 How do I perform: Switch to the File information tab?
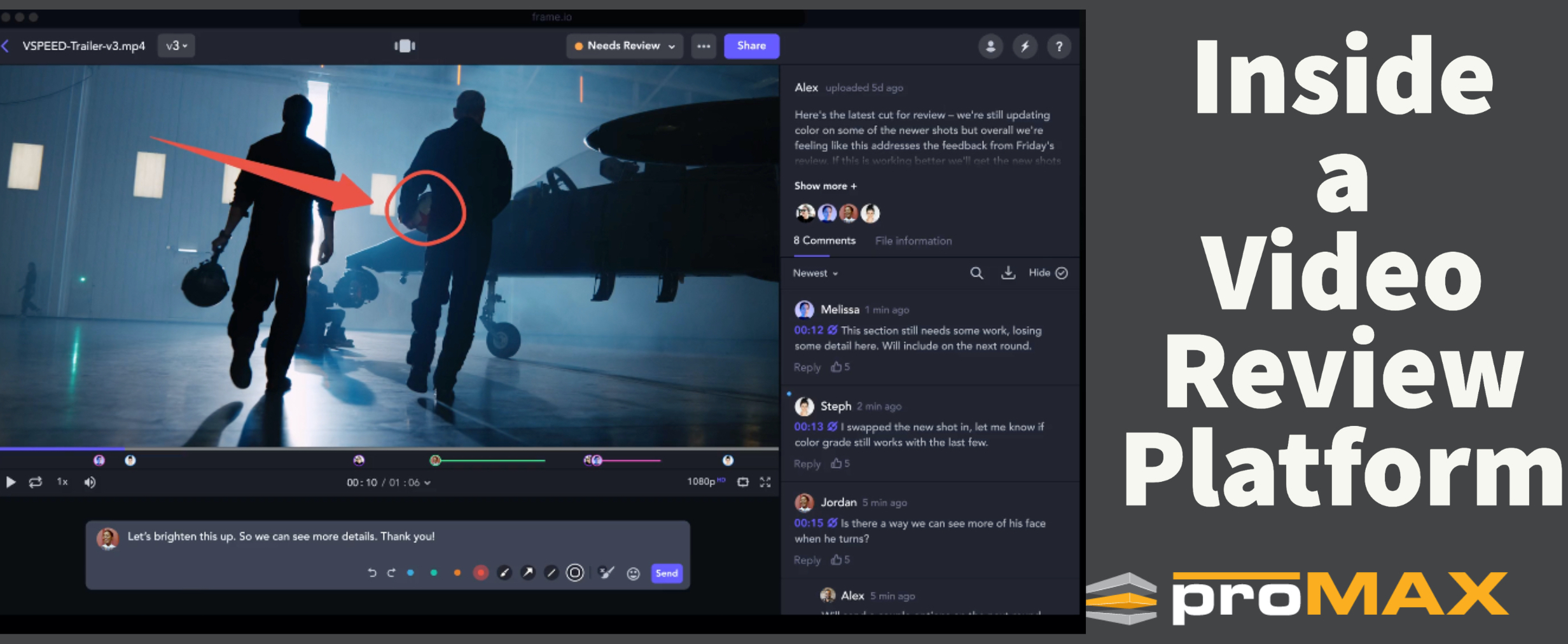click(x=913, y=240)
